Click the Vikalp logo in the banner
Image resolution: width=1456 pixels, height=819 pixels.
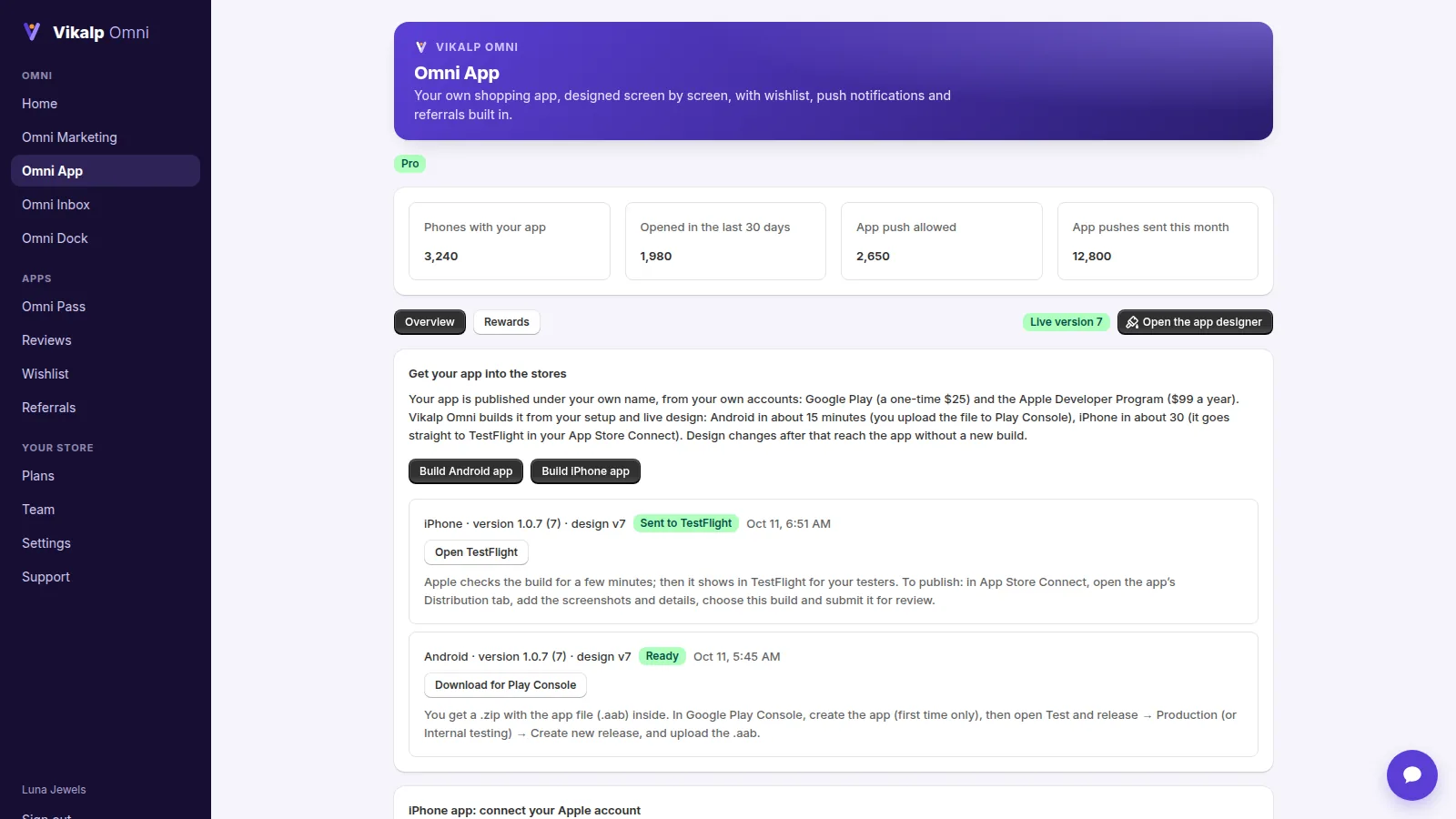point(421,47)
